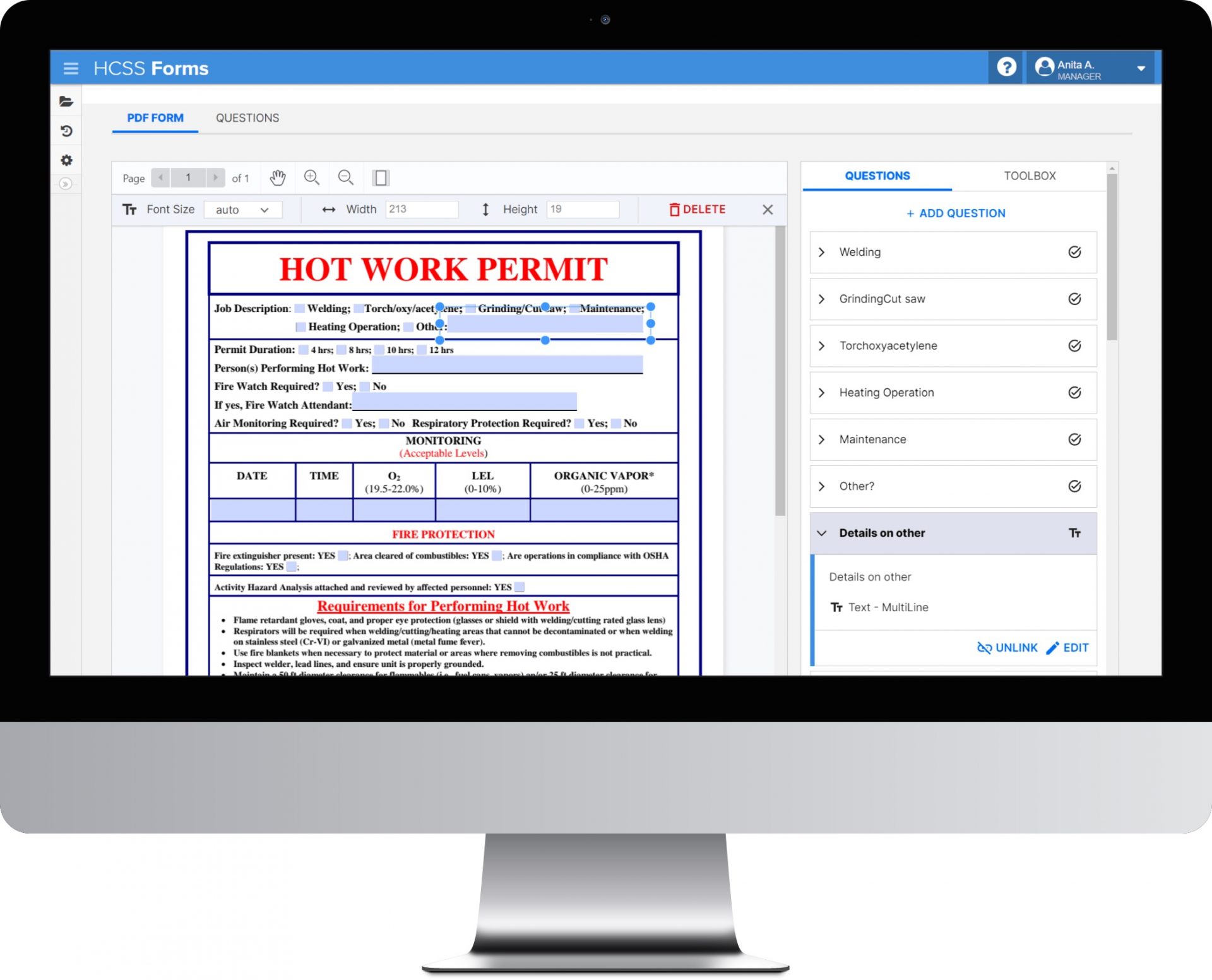Open the Font Size auto dropdown

[242, 210]
